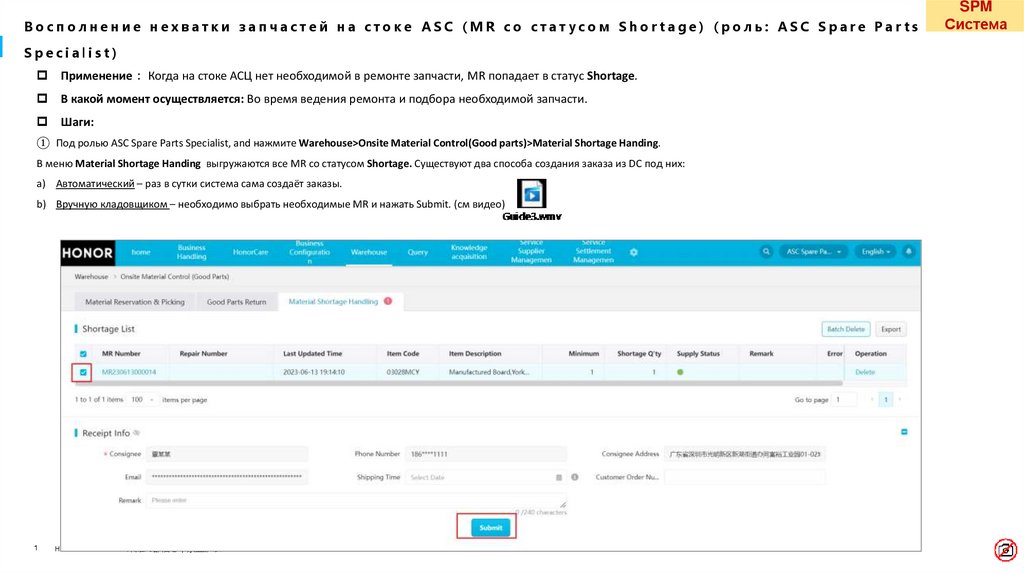The width and height of the screenshot is (1024, 574).
Task: Open the home menu item
Action: coord(140,252)
